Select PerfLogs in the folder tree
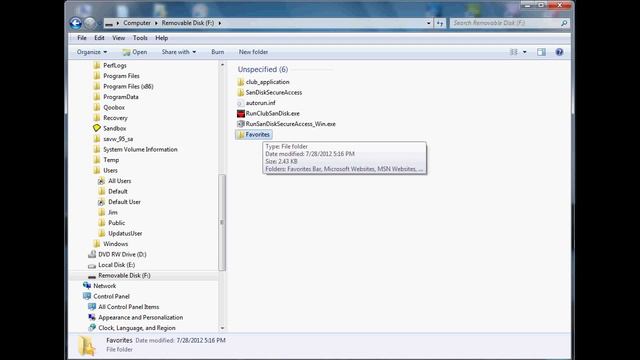640x360 pixels. [115, 65]
